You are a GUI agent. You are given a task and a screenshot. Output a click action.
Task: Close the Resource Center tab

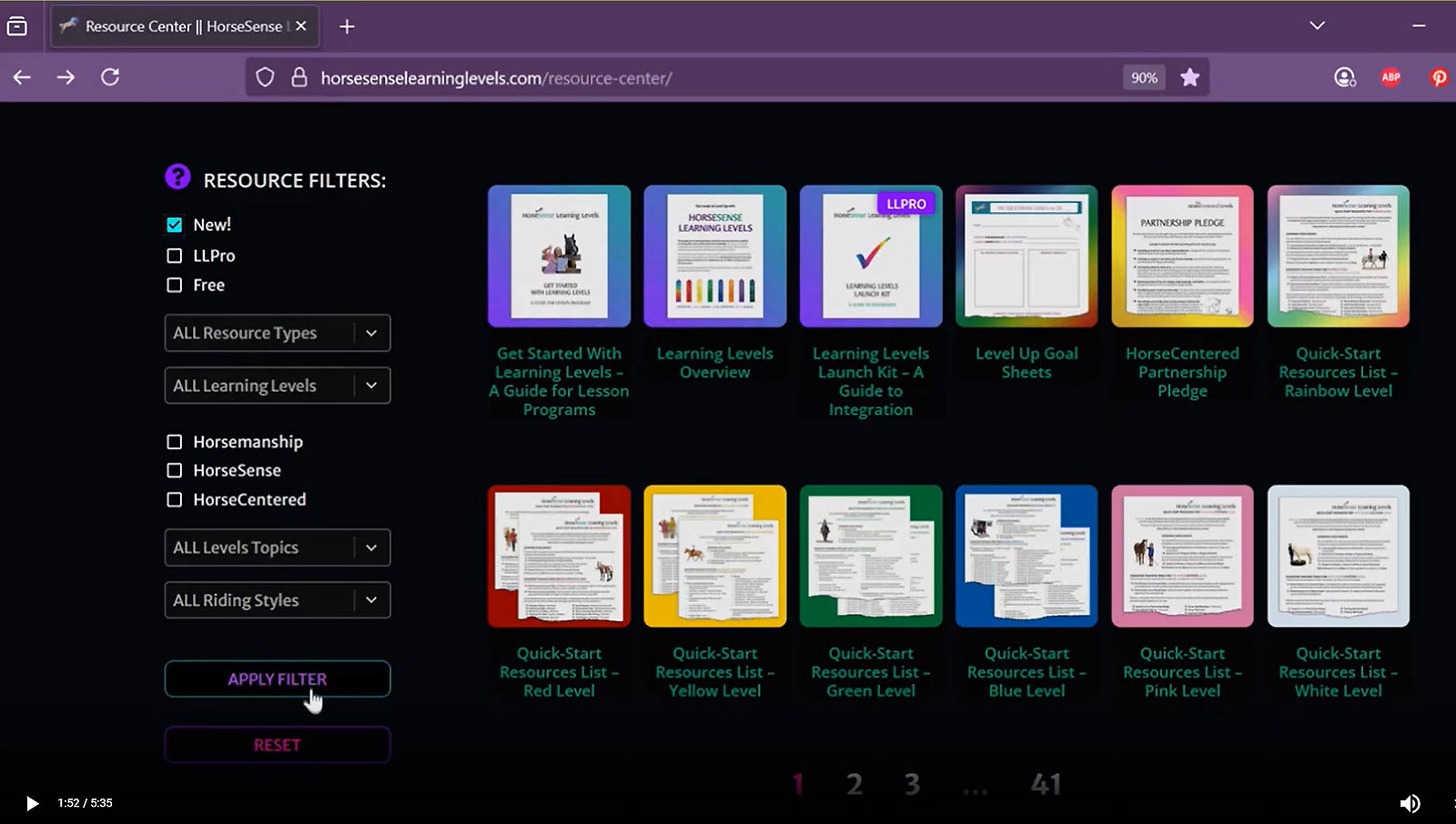pyautogui.click(x=301, y=26)
